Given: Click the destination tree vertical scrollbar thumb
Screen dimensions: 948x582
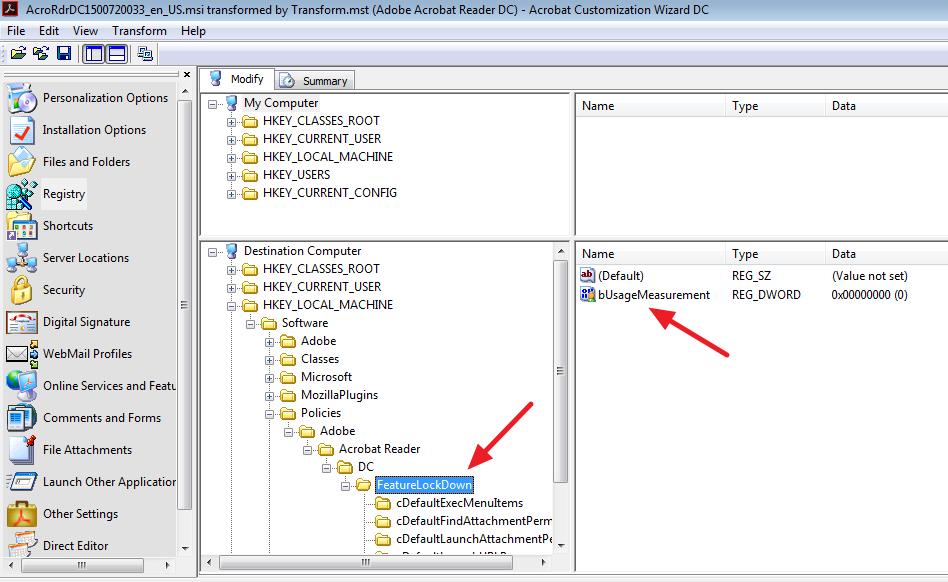Looking at the screenshot, I should pyautogui.click(x=560, y=370).
